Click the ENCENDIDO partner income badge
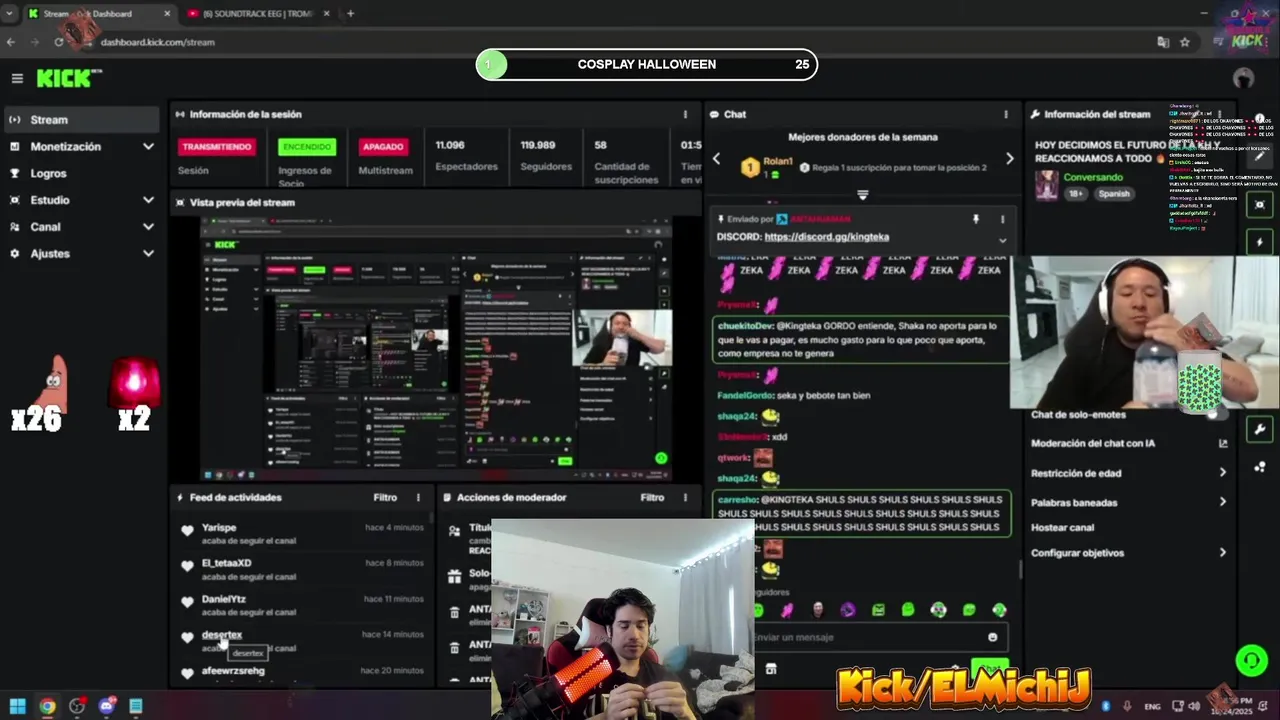The image size is (1280, 720). point(307,147)
